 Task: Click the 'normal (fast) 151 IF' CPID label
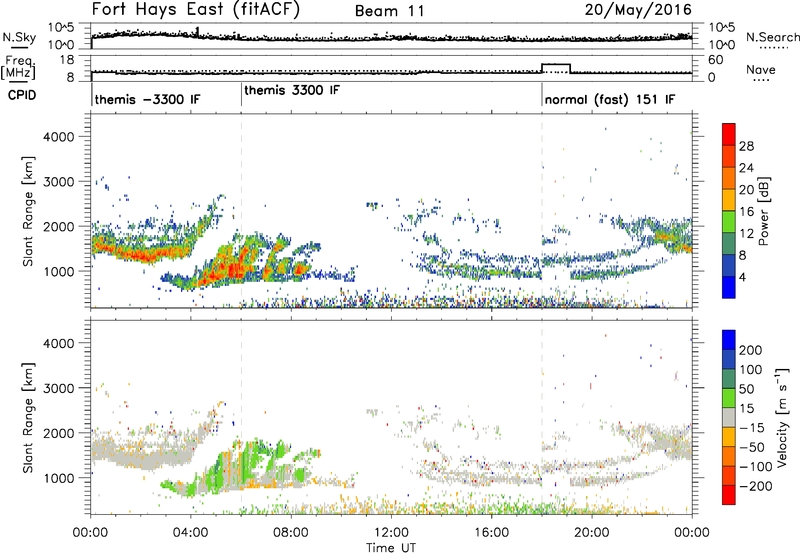tap(610, 99)
